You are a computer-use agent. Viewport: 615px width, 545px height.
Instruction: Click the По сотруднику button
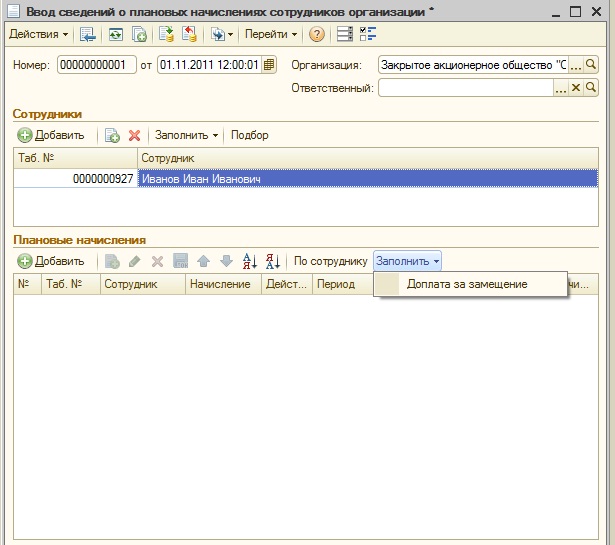tap(331, 261)
